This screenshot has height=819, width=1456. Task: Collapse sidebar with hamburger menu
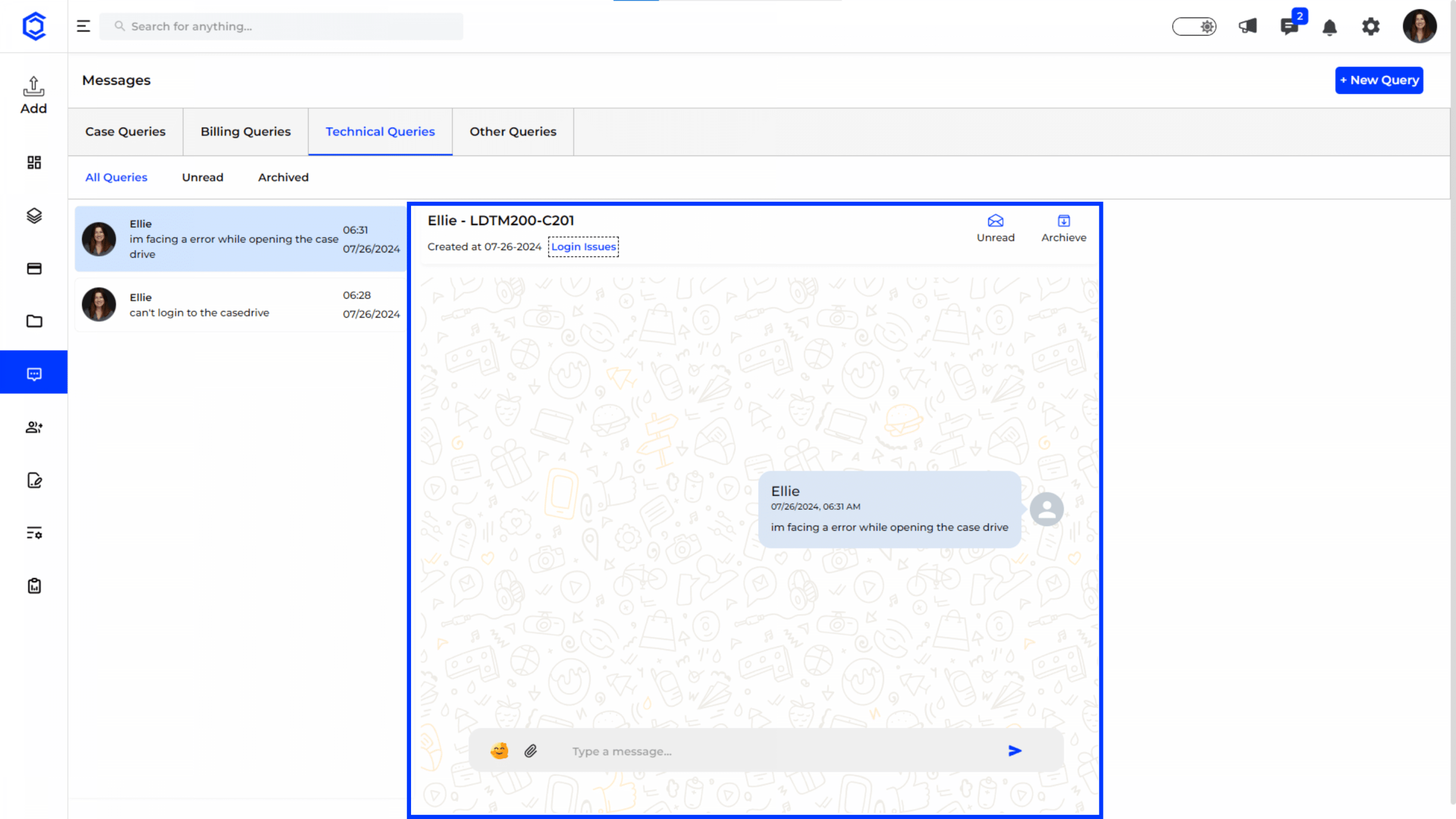coord(83,26)
